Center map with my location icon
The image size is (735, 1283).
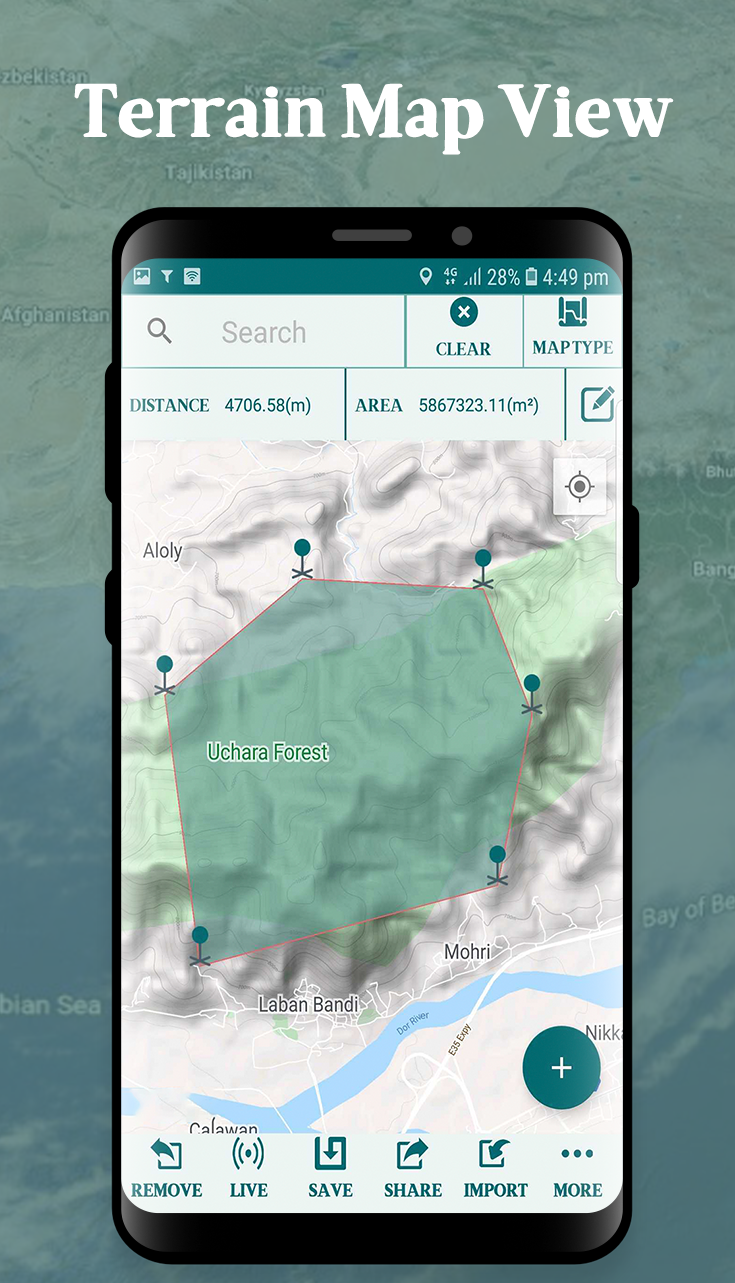click(579, 487)
